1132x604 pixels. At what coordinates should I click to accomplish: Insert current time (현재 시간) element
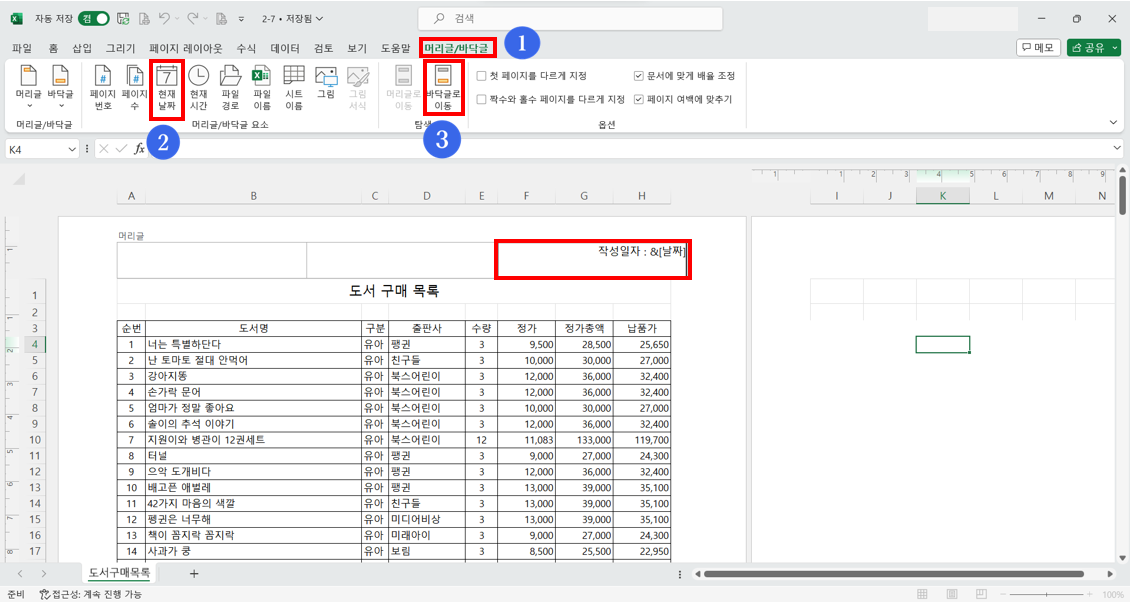(199, 87)
